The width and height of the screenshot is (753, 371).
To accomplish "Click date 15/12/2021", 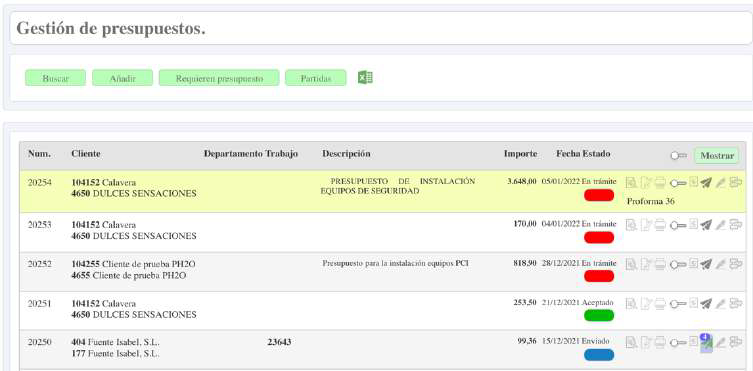I will point(561,341).
